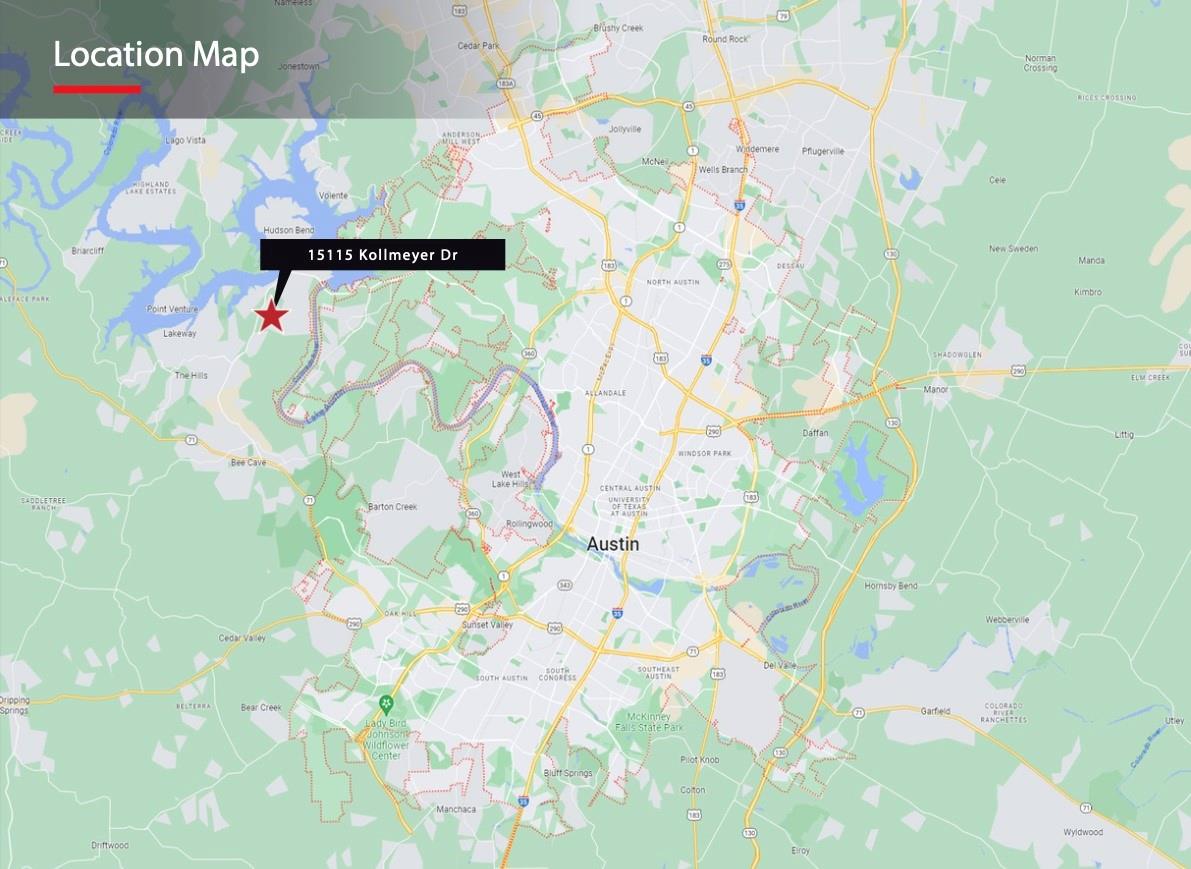Click the Lago Vista label

185,141
